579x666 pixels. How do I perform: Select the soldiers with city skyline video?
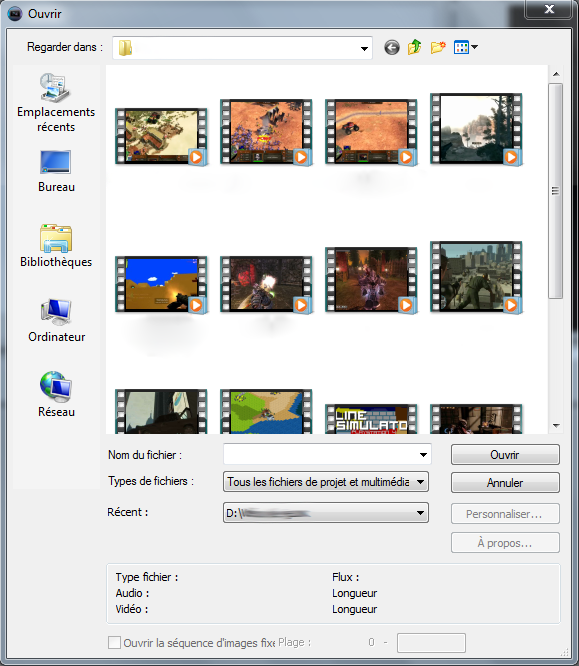[x=476, y=277]
